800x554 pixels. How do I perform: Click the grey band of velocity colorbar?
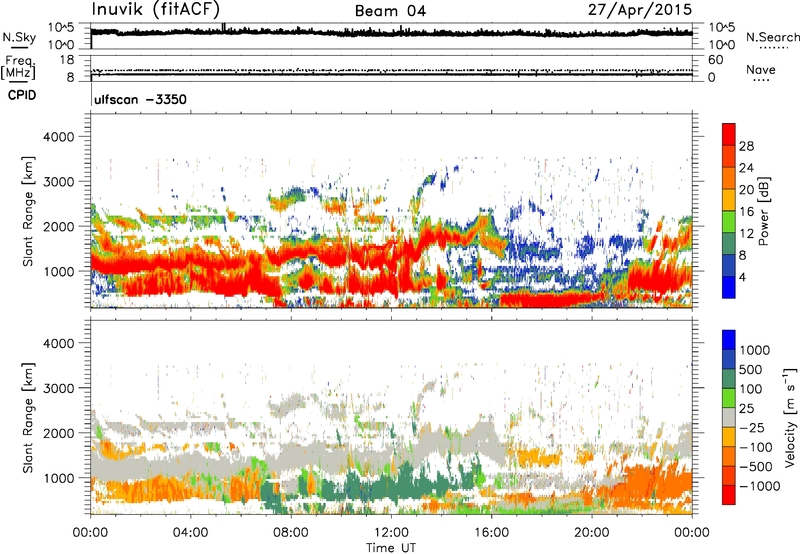(x=729, y=418)
